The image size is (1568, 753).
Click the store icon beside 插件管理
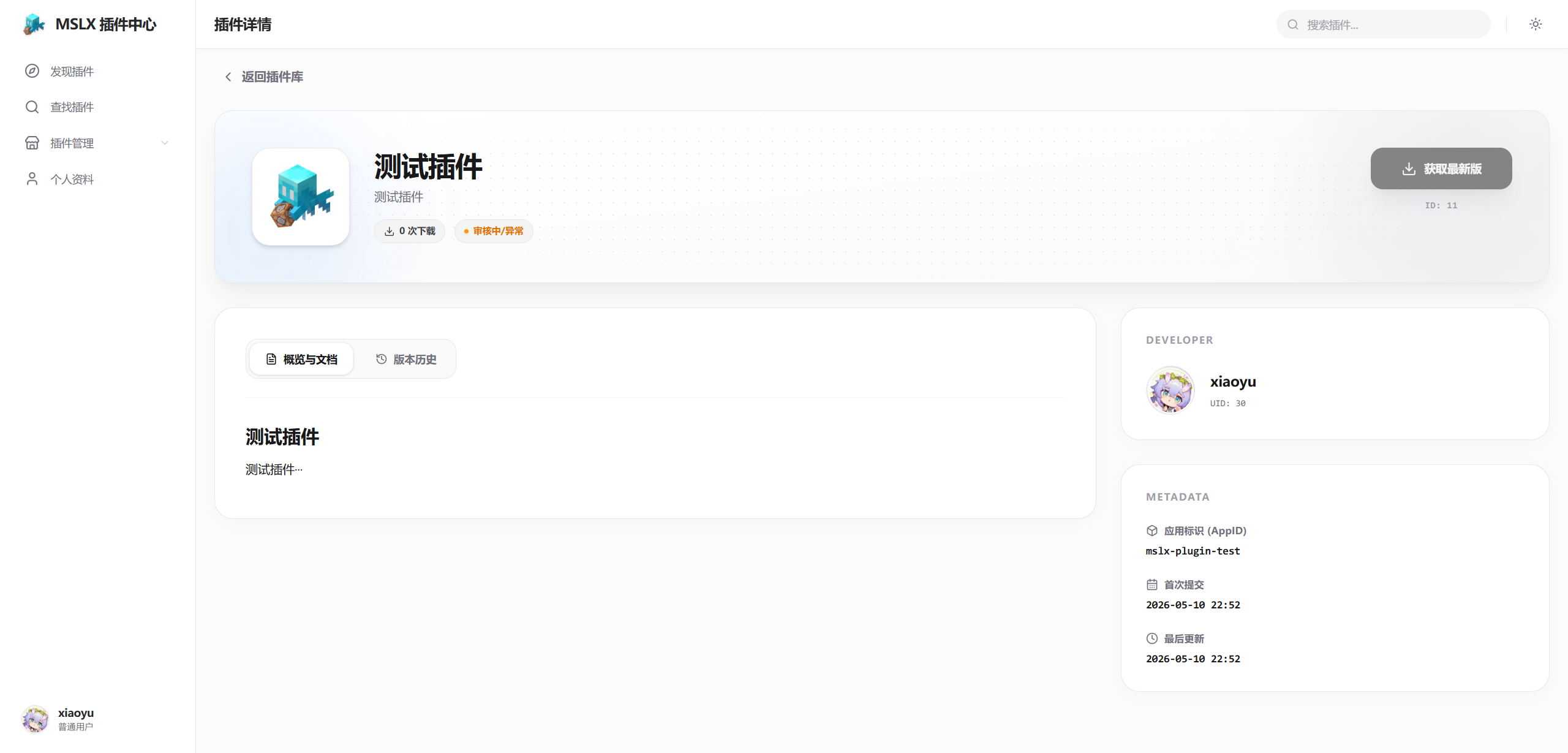coord(32,143)
